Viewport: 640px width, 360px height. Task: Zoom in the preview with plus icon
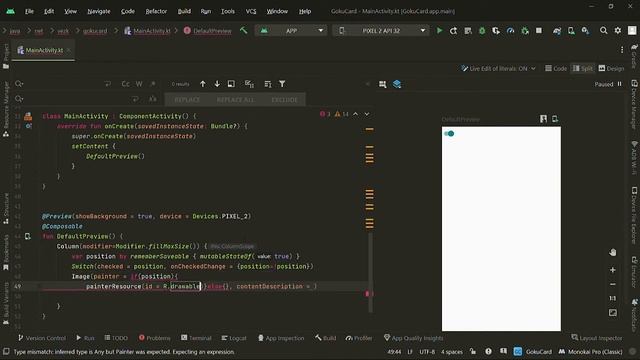tap(612, 270)
